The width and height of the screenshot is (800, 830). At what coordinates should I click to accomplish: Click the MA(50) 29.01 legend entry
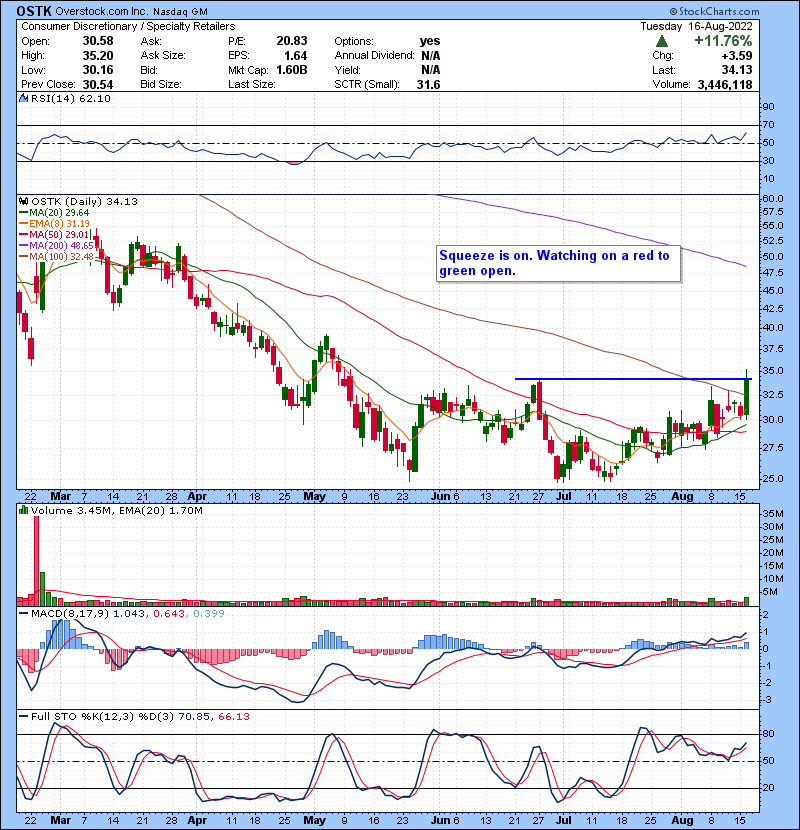click(54, 234)
